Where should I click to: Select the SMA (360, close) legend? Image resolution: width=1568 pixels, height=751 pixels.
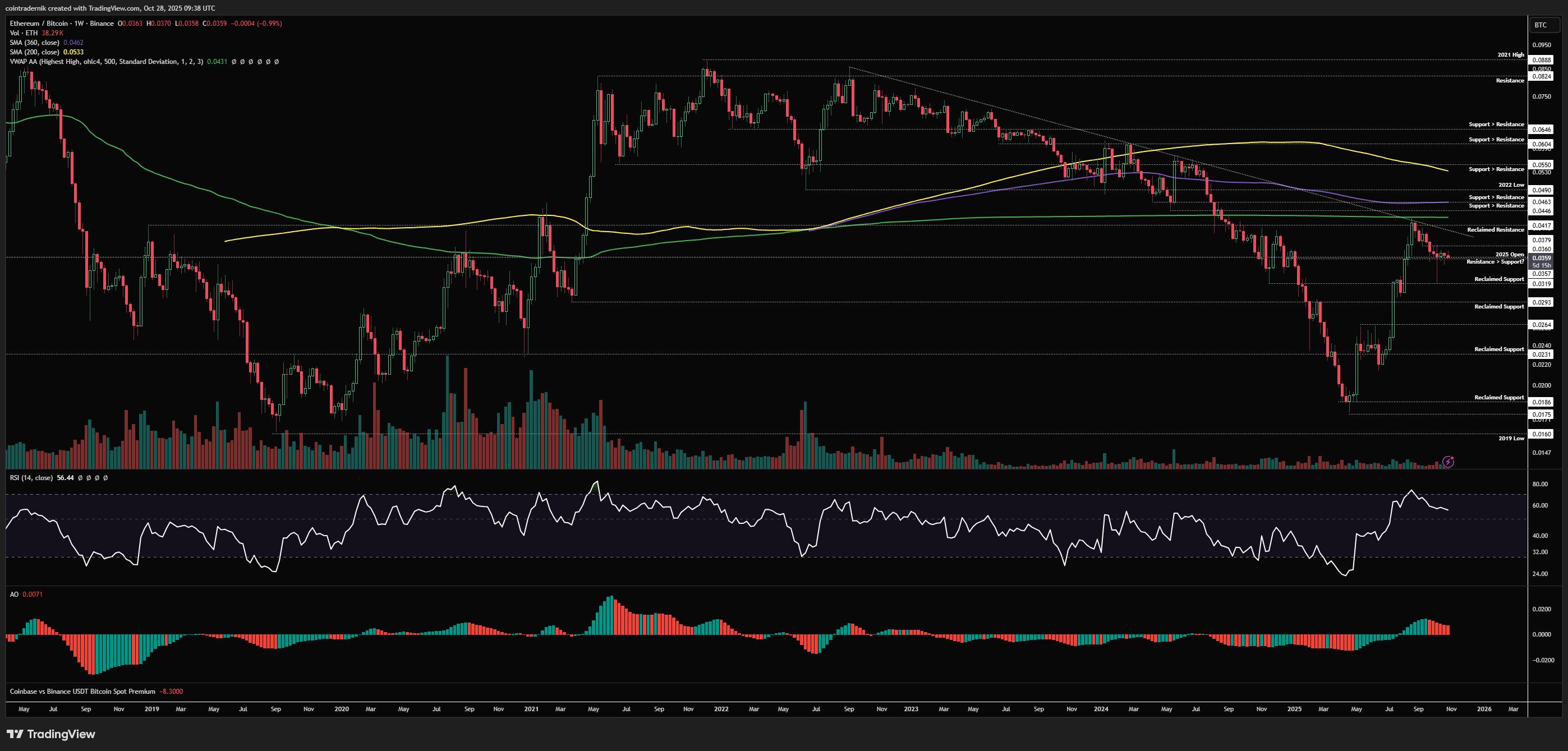click(x=34, y=43)
